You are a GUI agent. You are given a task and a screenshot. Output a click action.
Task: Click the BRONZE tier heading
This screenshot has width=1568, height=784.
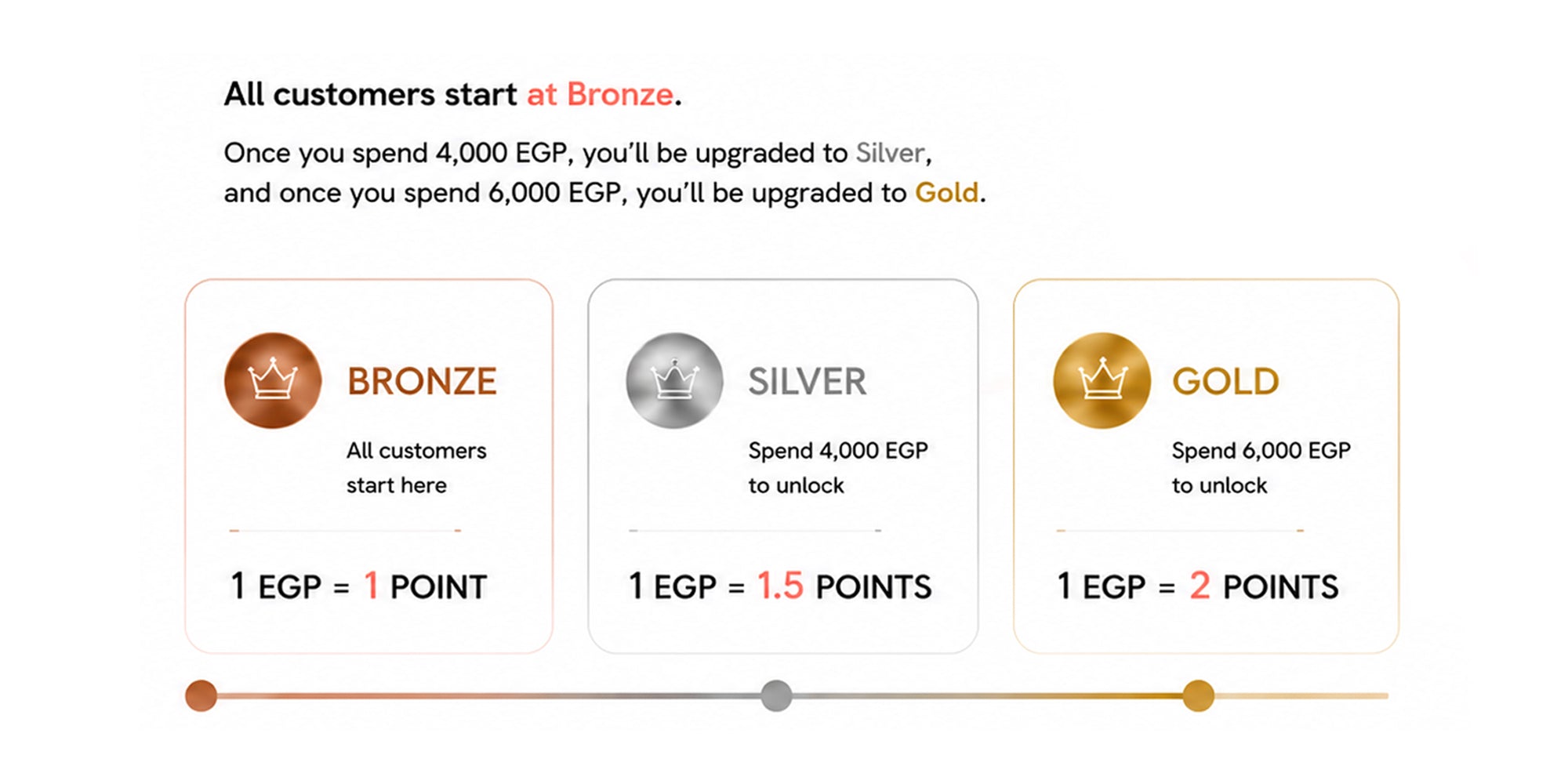click(x=422, y=382)
